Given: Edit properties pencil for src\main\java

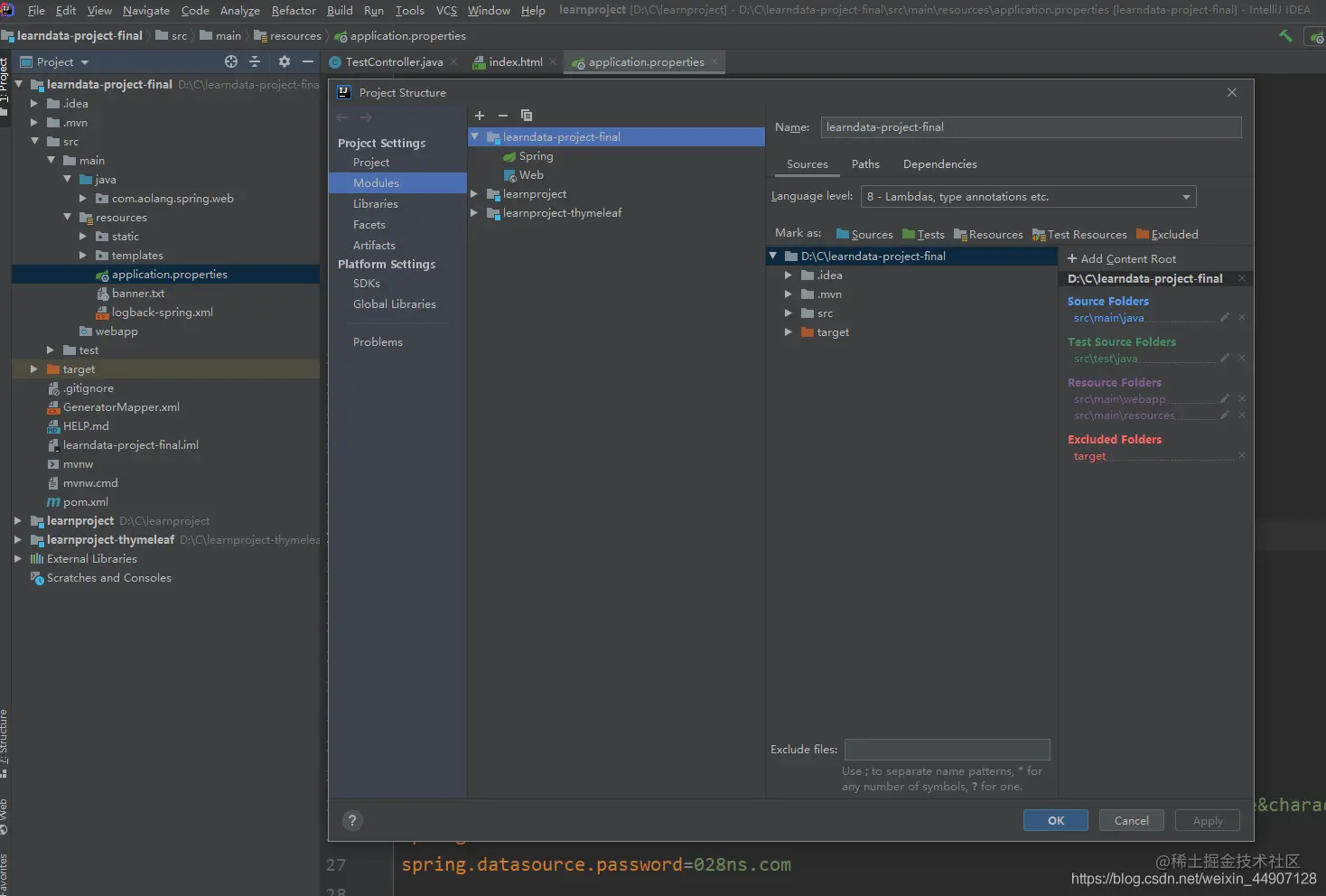Looking at the screenshot, I should tap(1225, 317).
